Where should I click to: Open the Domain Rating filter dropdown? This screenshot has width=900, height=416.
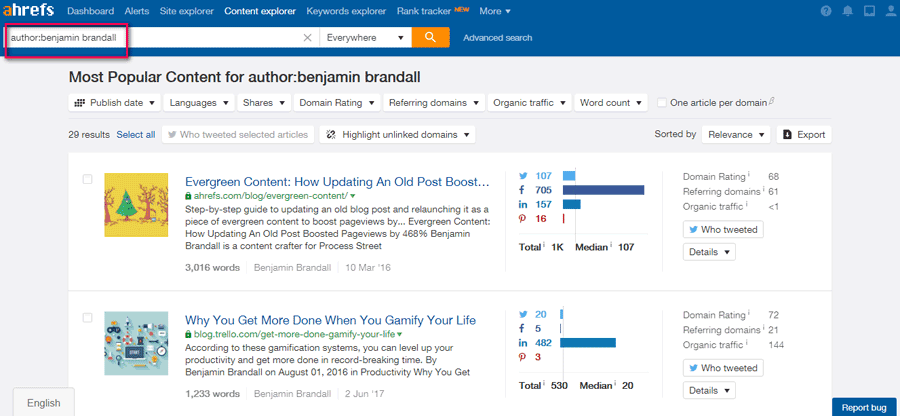tap(337, 103)
